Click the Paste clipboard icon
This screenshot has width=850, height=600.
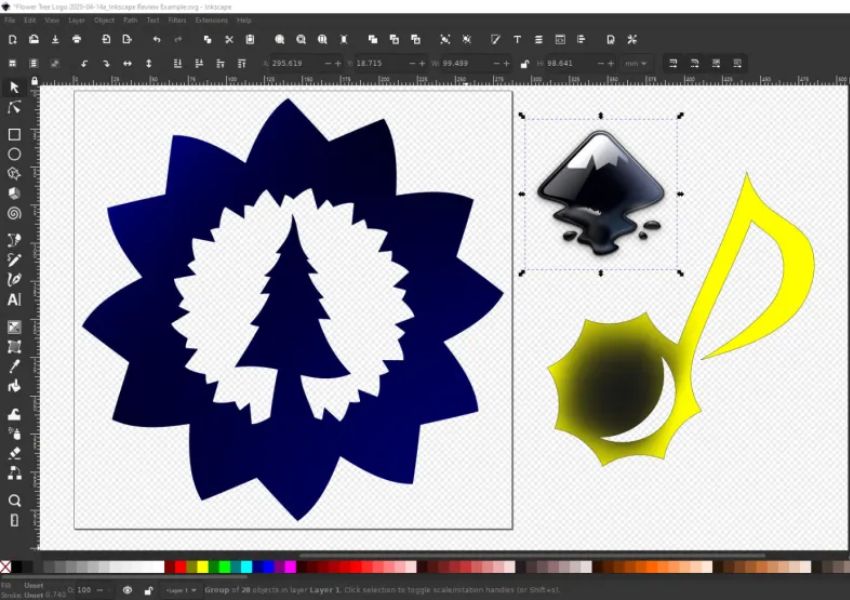coord(250,40)
